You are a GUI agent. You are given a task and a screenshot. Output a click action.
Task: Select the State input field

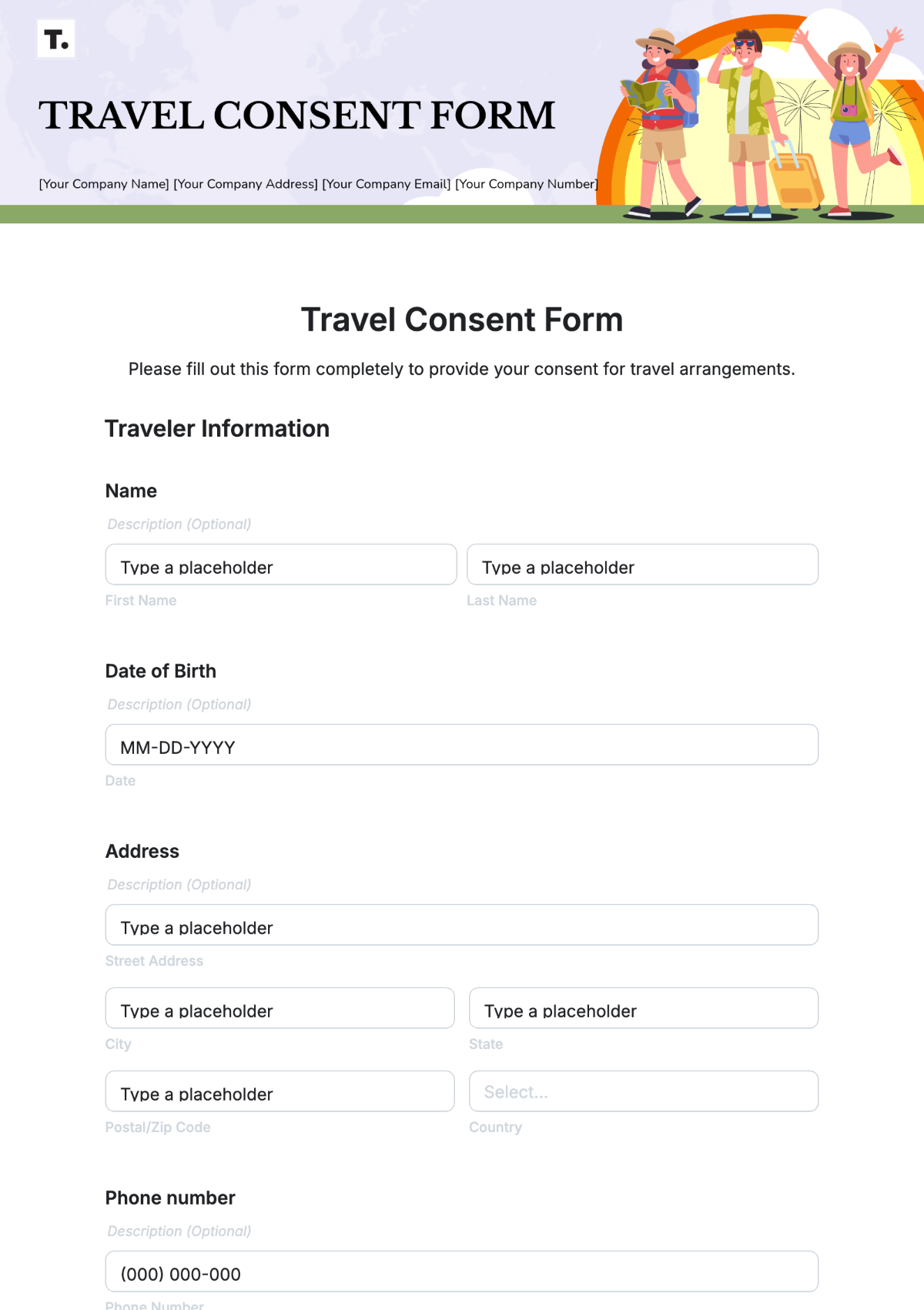[x=644, y=1010]
